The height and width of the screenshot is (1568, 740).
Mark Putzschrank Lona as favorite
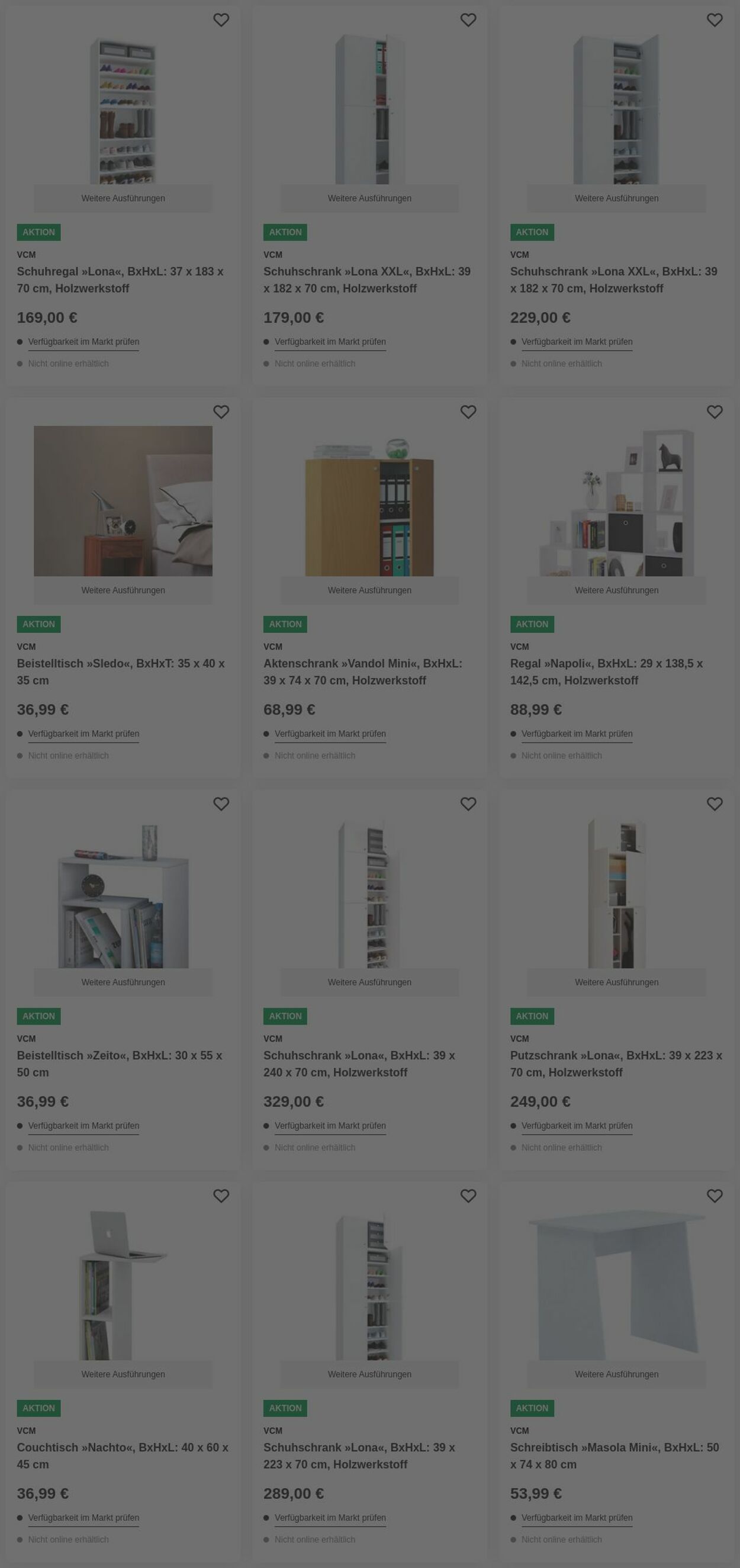pyautogui.click(x=715, y=804)
